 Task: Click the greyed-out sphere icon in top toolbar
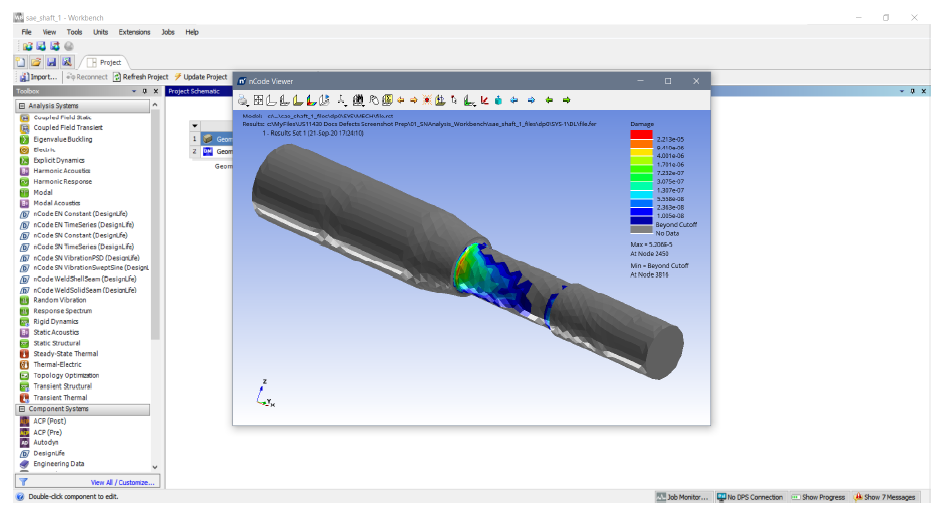(x=69, y=46)
